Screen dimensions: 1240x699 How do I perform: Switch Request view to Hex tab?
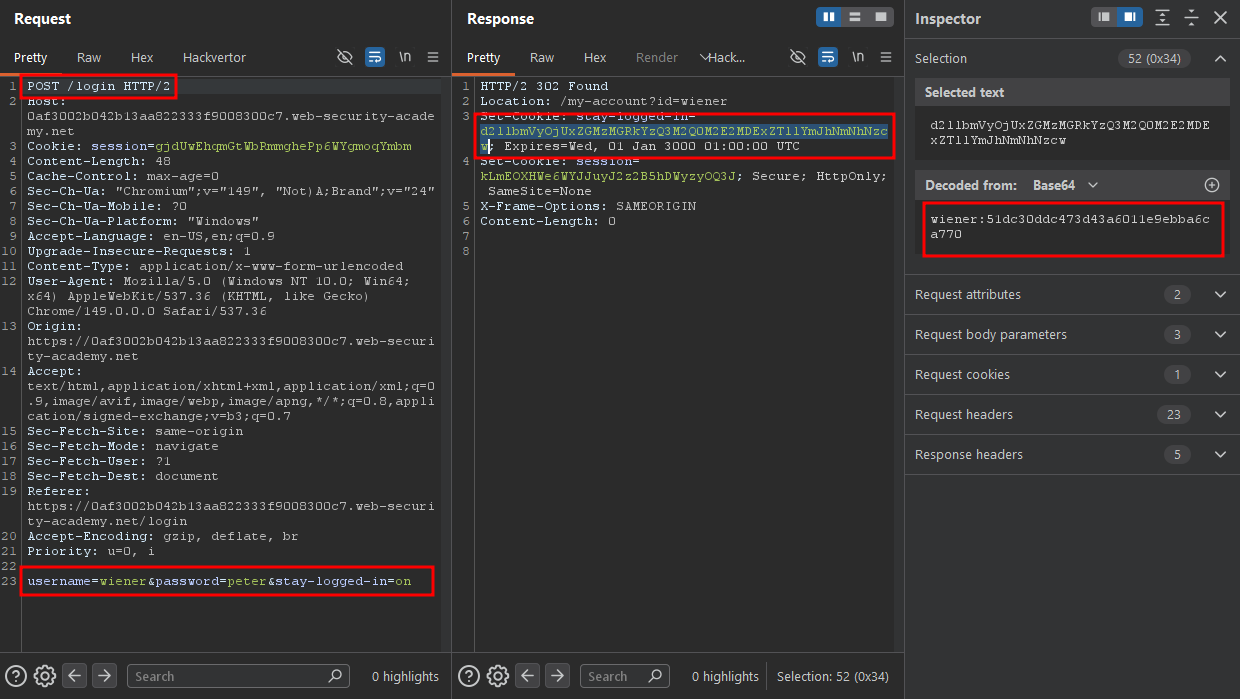142,58
